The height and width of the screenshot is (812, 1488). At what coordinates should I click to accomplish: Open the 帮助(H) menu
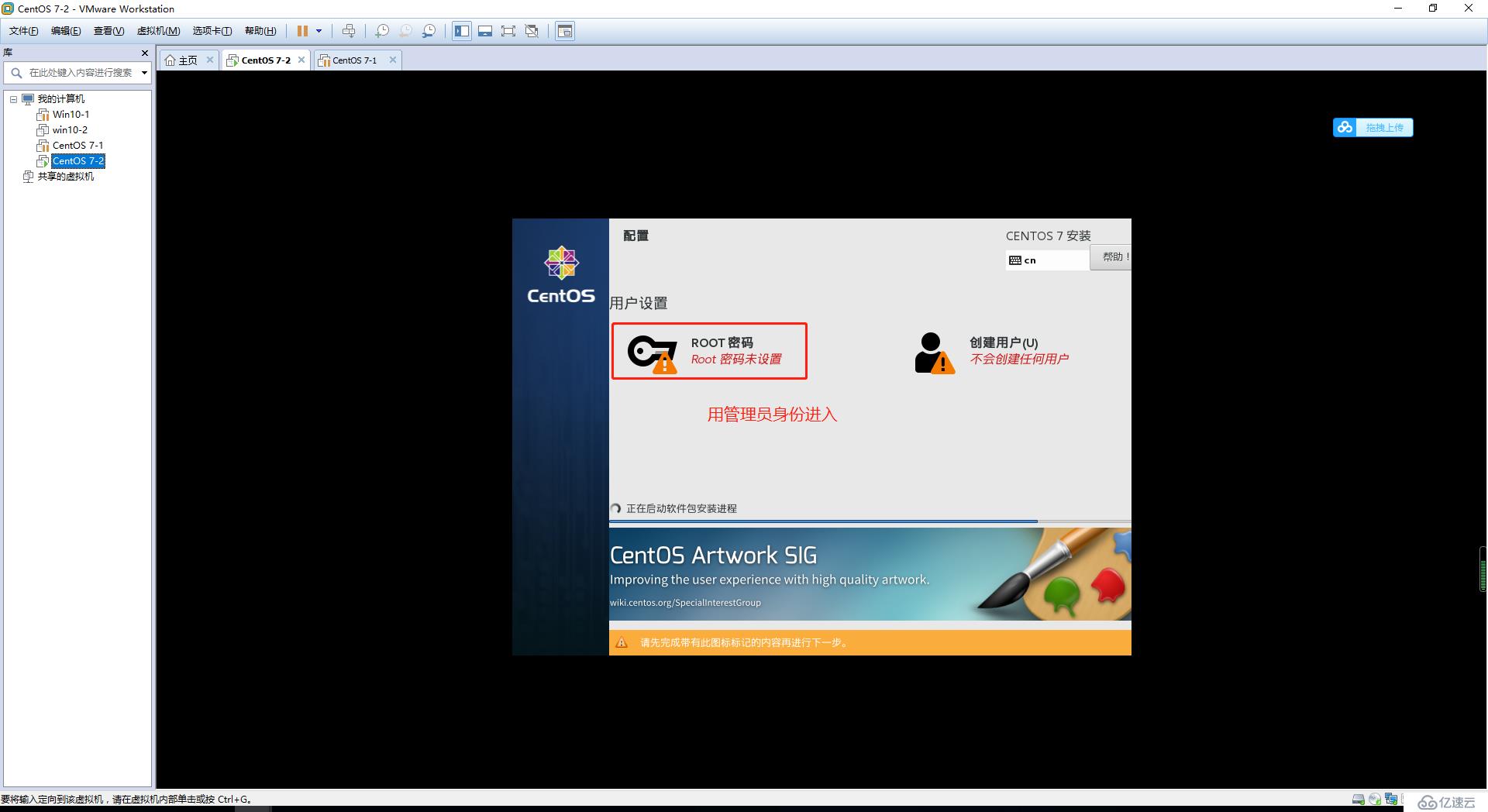pos(260,31)
